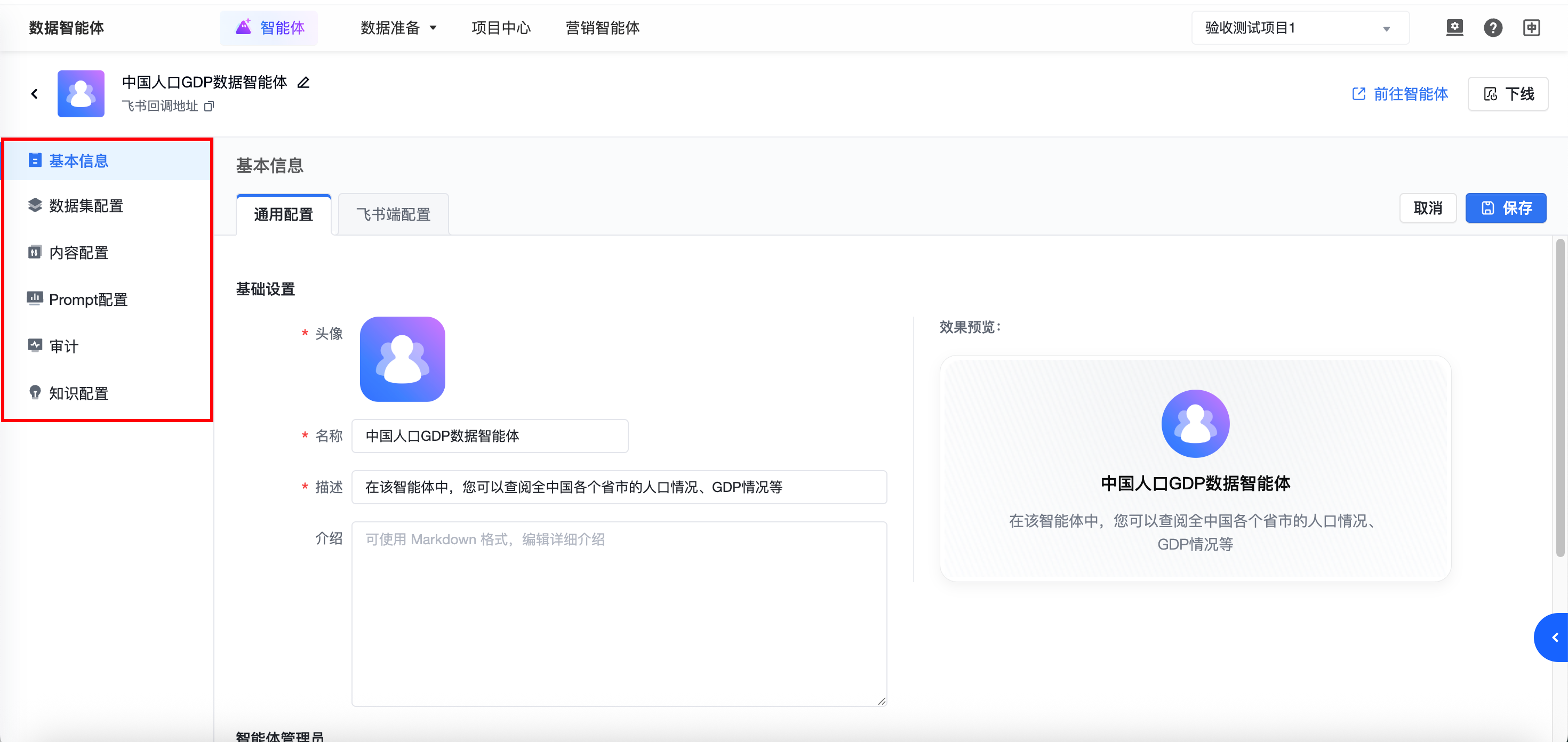Image resolution: width=1568 pixels, height=742 pixels.
Task: Click the 保存 button
Action: point(1505,208)
